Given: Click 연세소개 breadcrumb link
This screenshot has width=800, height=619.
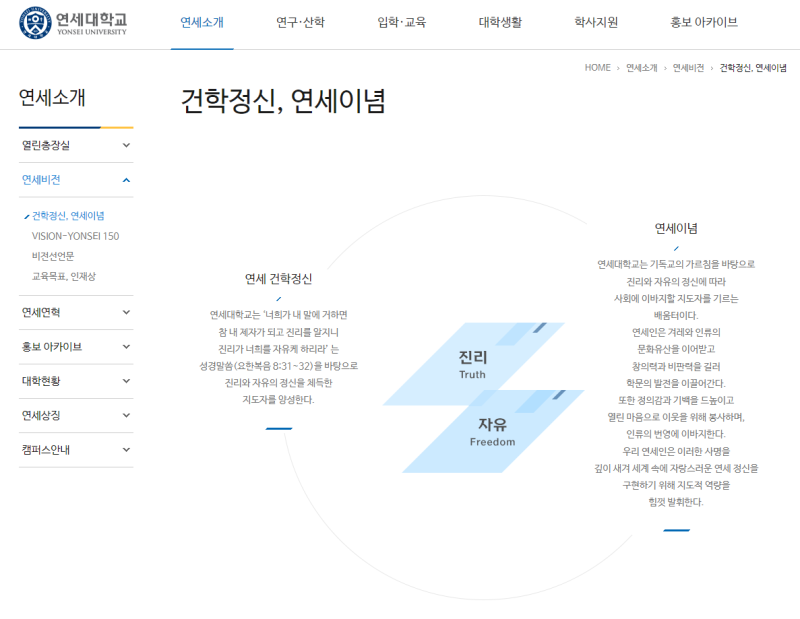Looking at the screenshot, I should pyautogui.click(x=642, y=68).
